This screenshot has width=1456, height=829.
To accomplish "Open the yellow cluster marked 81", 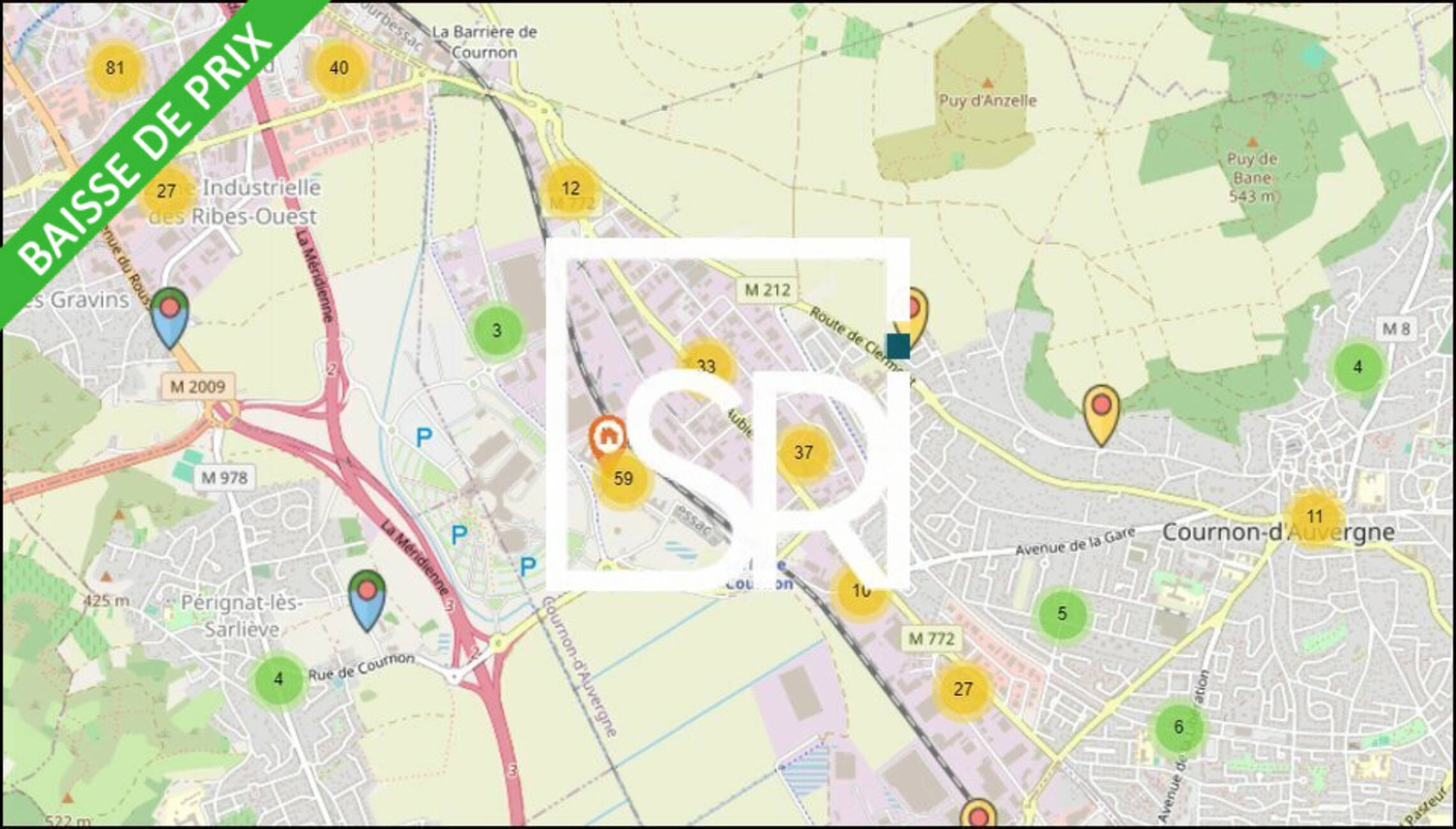I will pyautogui.click(x=115, y=68).
